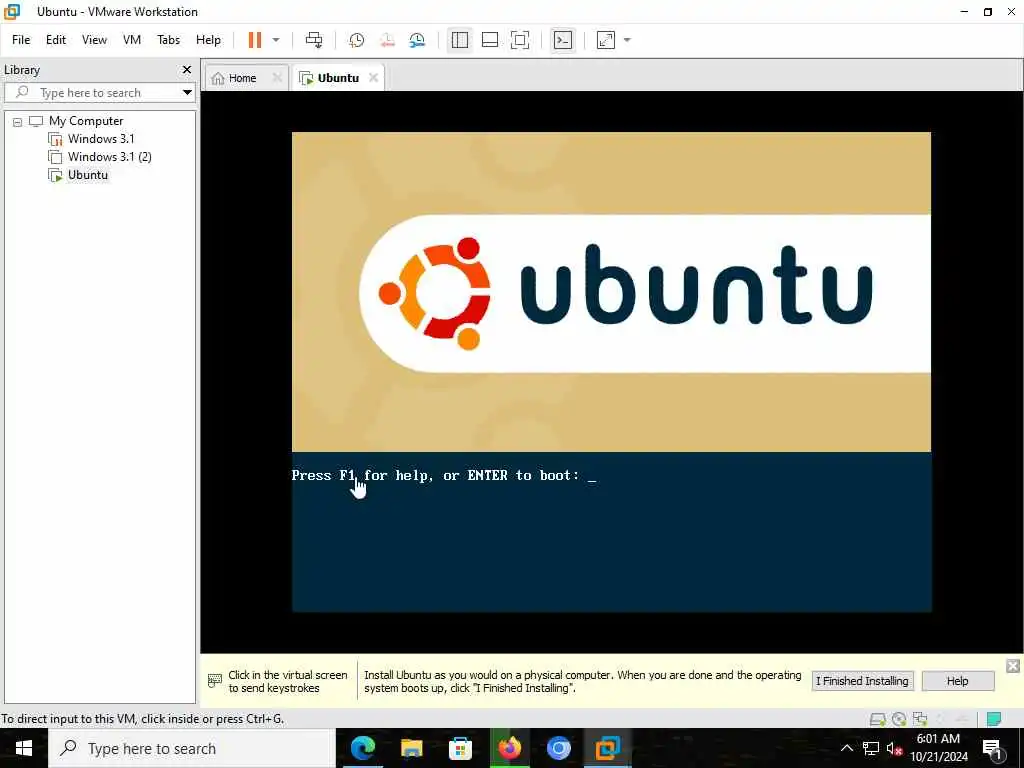The height and width of the screenshot is (768, 1024).
Task: Select My Computer in the library
Action: tap(86, 121)
